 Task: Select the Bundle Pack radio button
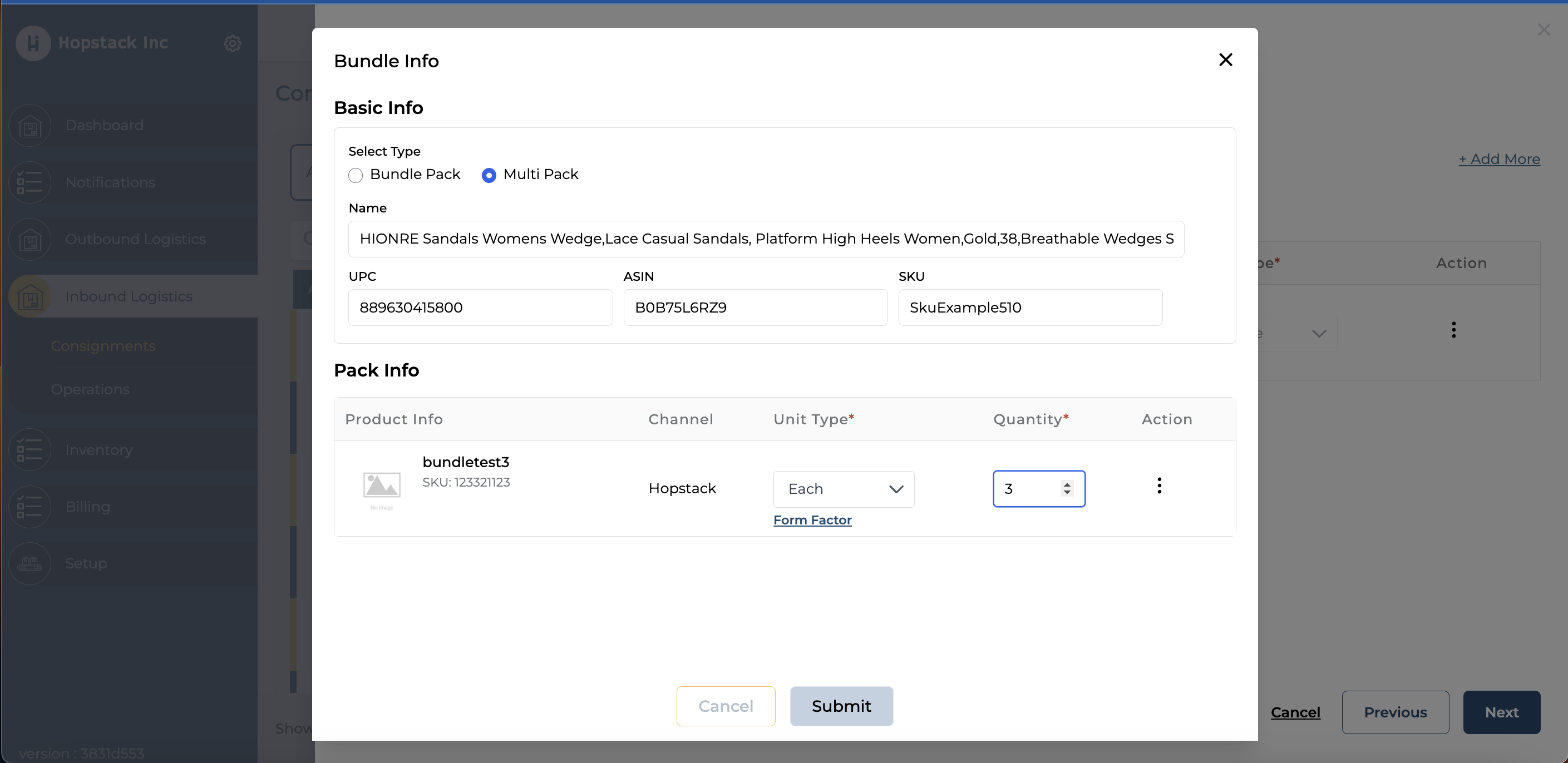356,175
